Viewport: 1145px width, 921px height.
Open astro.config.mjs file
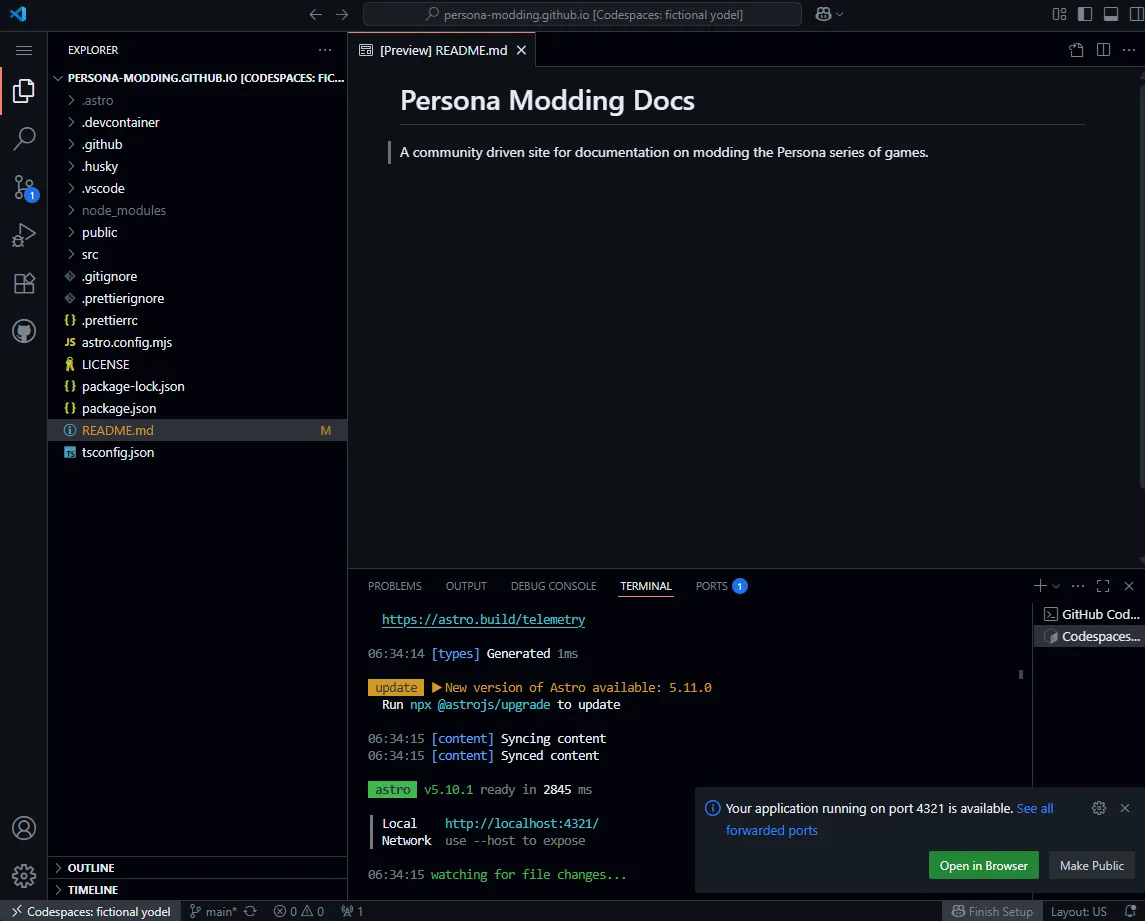click(x=197, y=343)
